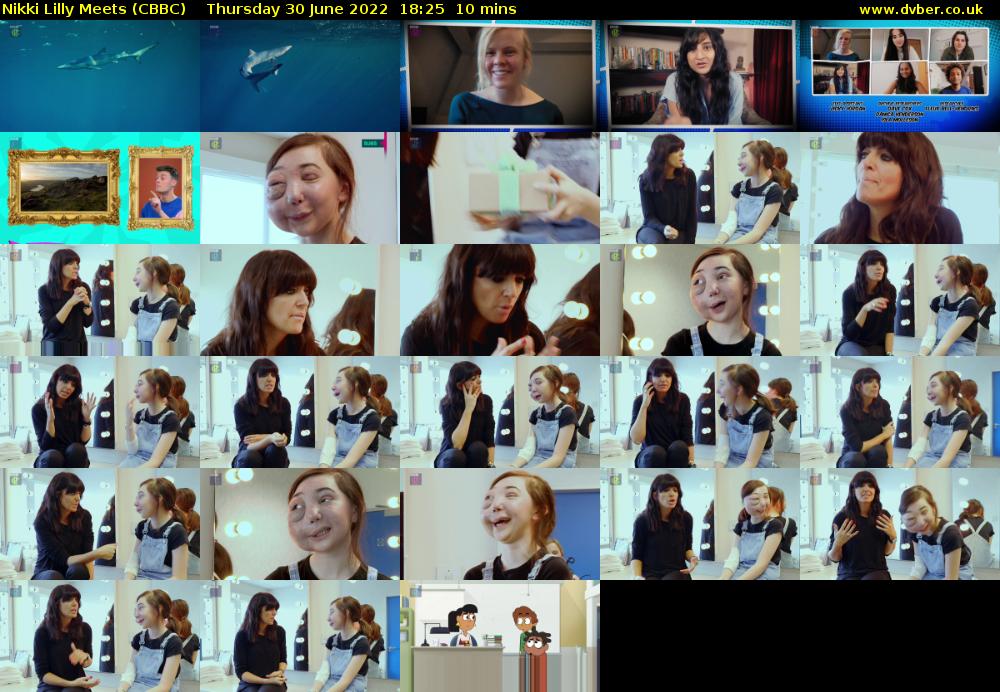Open the thumbnail with woman near bookshelf
The height and width of the screenshot is (692, 1000).
pos(700,76)
